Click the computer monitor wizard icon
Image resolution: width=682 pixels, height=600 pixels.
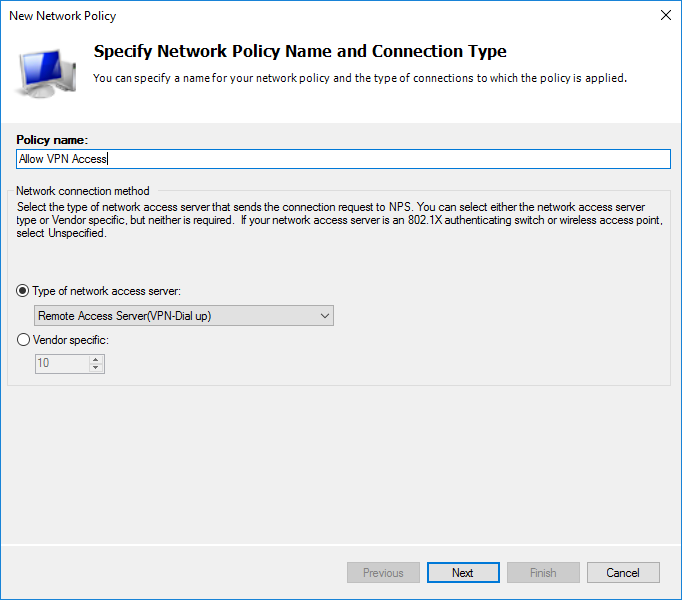click(46, 73)
